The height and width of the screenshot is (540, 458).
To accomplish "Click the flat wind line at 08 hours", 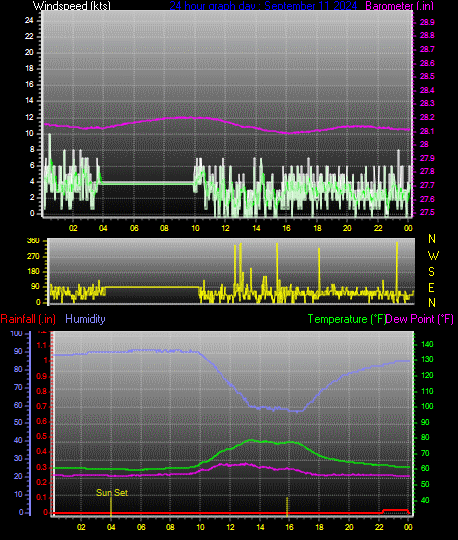I will point(164,183).
